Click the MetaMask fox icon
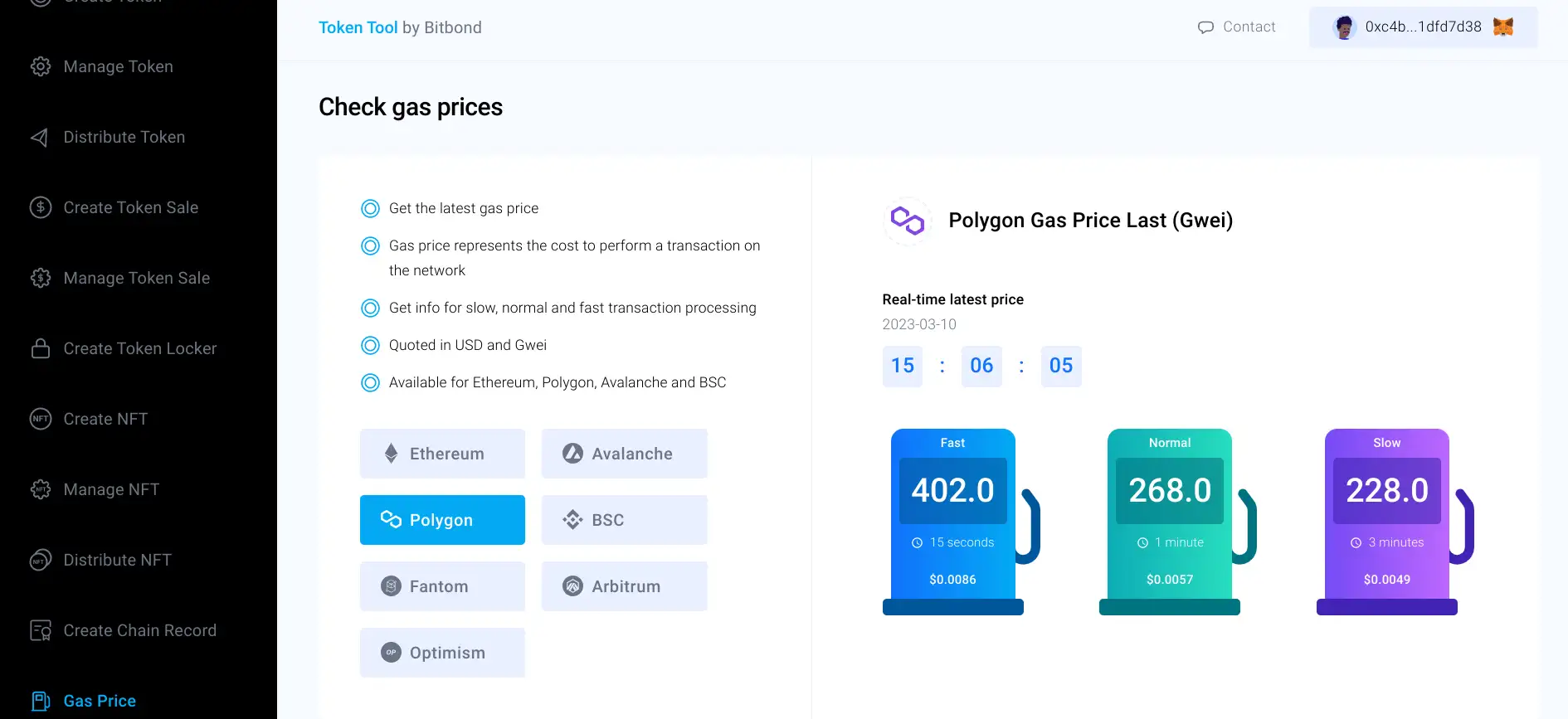Screen dimensions: 1568x719 coord(1503,27)
